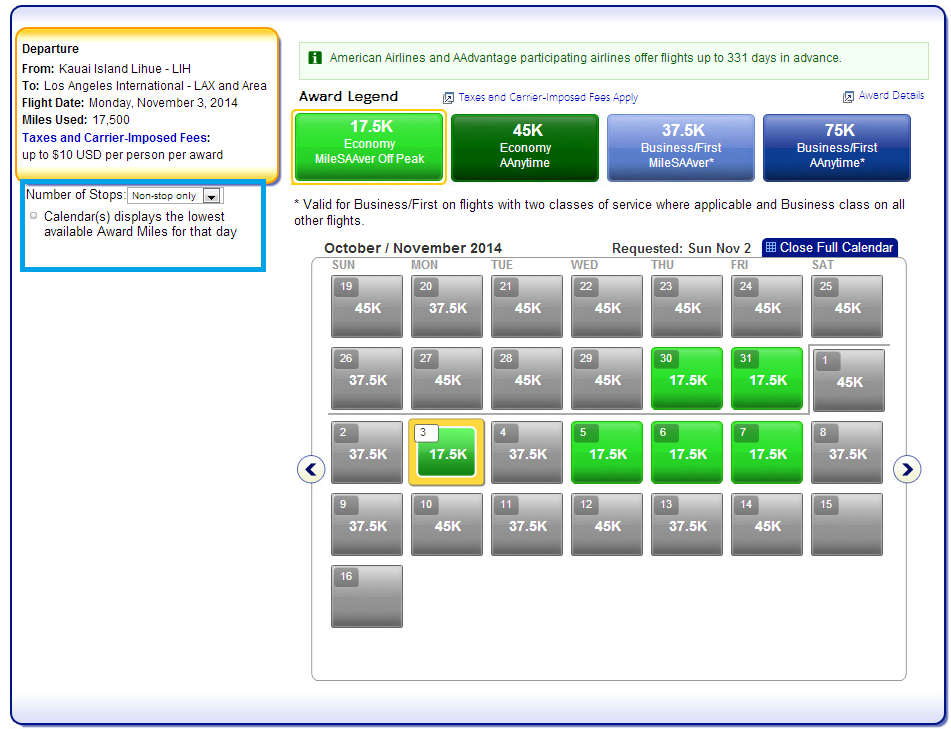The image size is (951, 729).
Task: Click the empty November 15 day tile
Action: click(x=847, y=525)
